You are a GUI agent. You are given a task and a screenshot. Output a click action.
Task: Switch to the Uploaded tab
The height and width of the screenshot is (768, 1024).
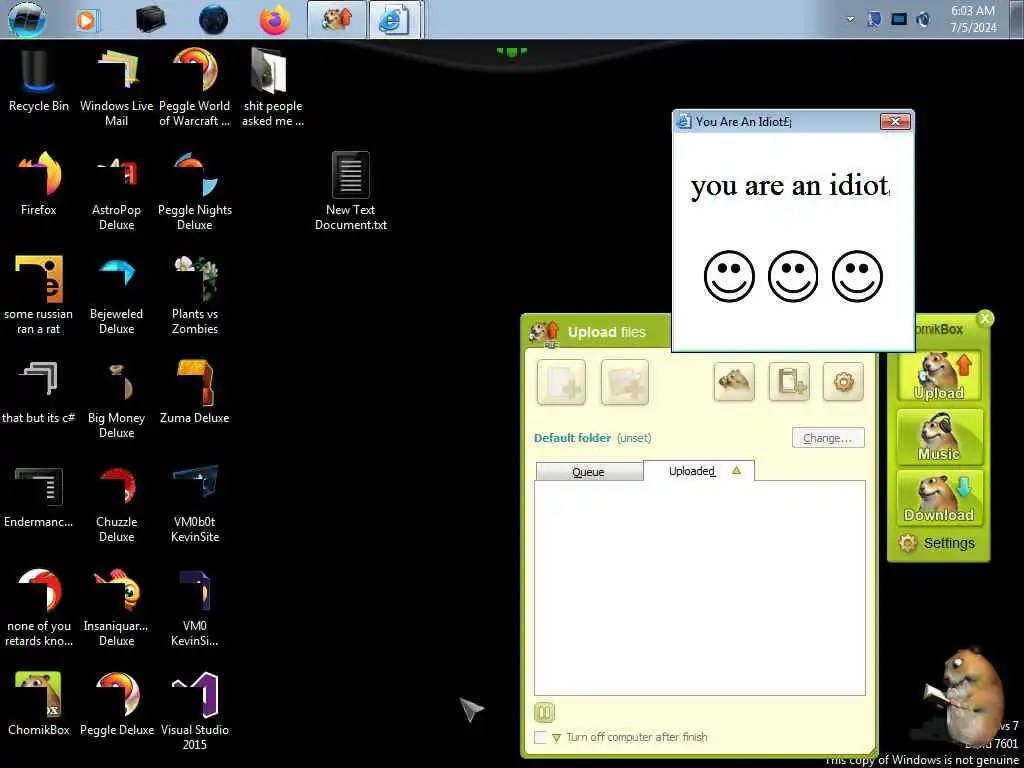699,470
